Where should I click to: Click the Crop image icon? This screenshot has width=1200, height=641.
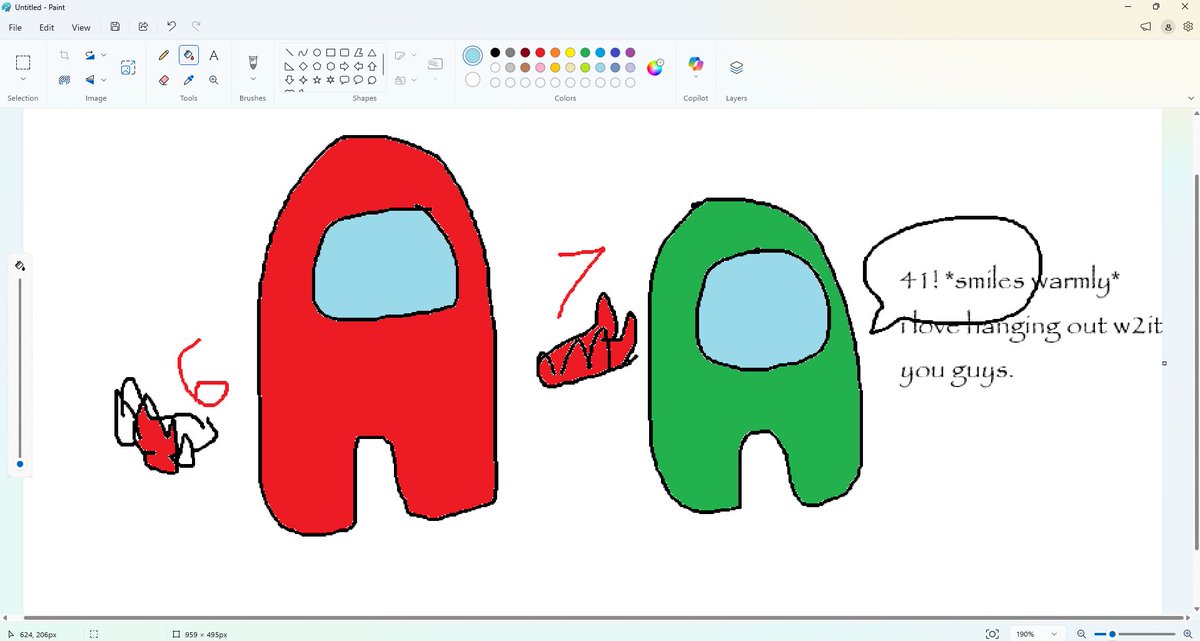[x=64, y=56]
